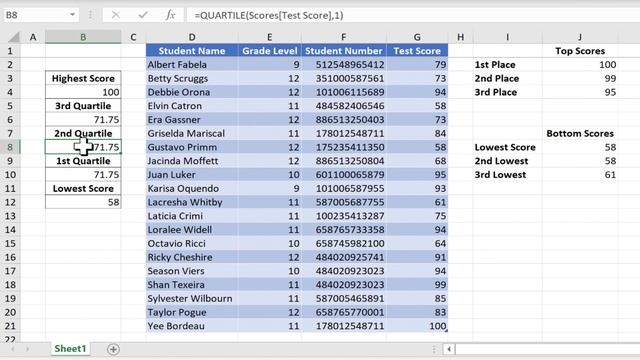The image size is (640, 360).
Task: Select row 1 header
Action: (x=10, y=51)
